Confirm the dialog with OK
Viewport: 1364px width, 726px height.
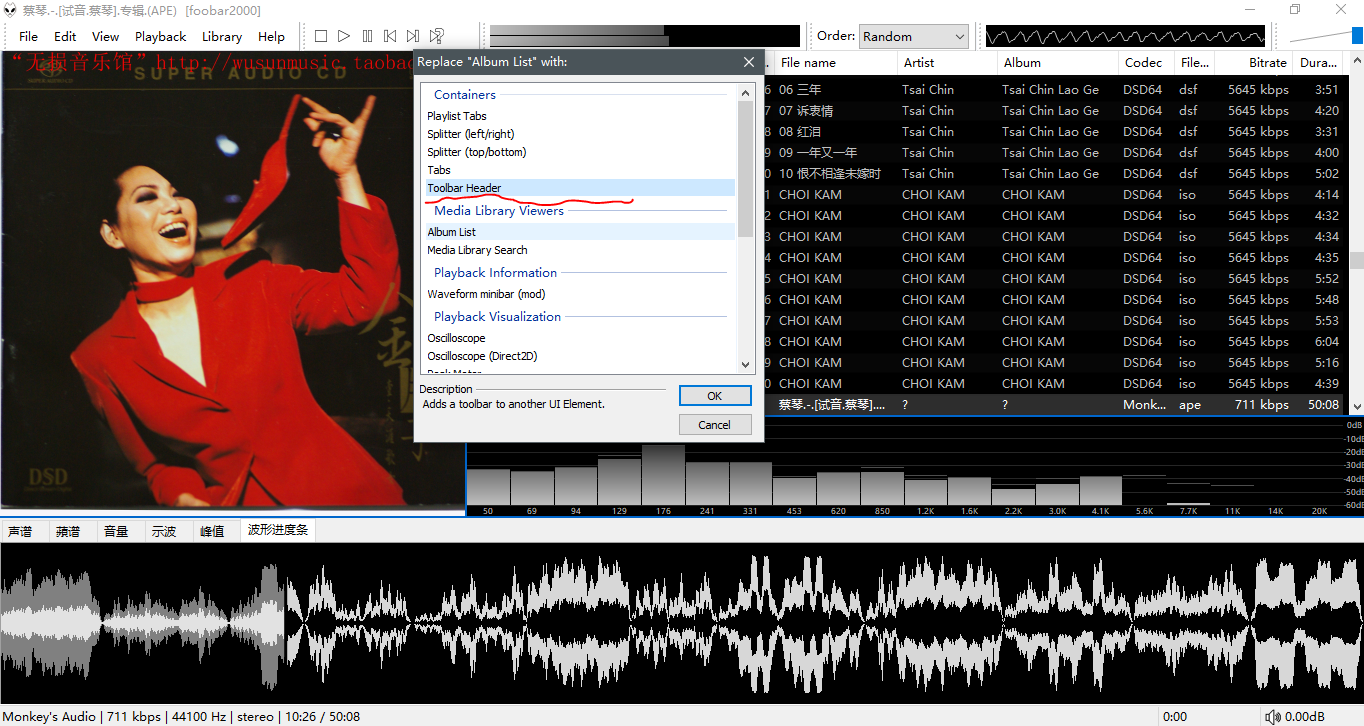click(x=714, y=396)
